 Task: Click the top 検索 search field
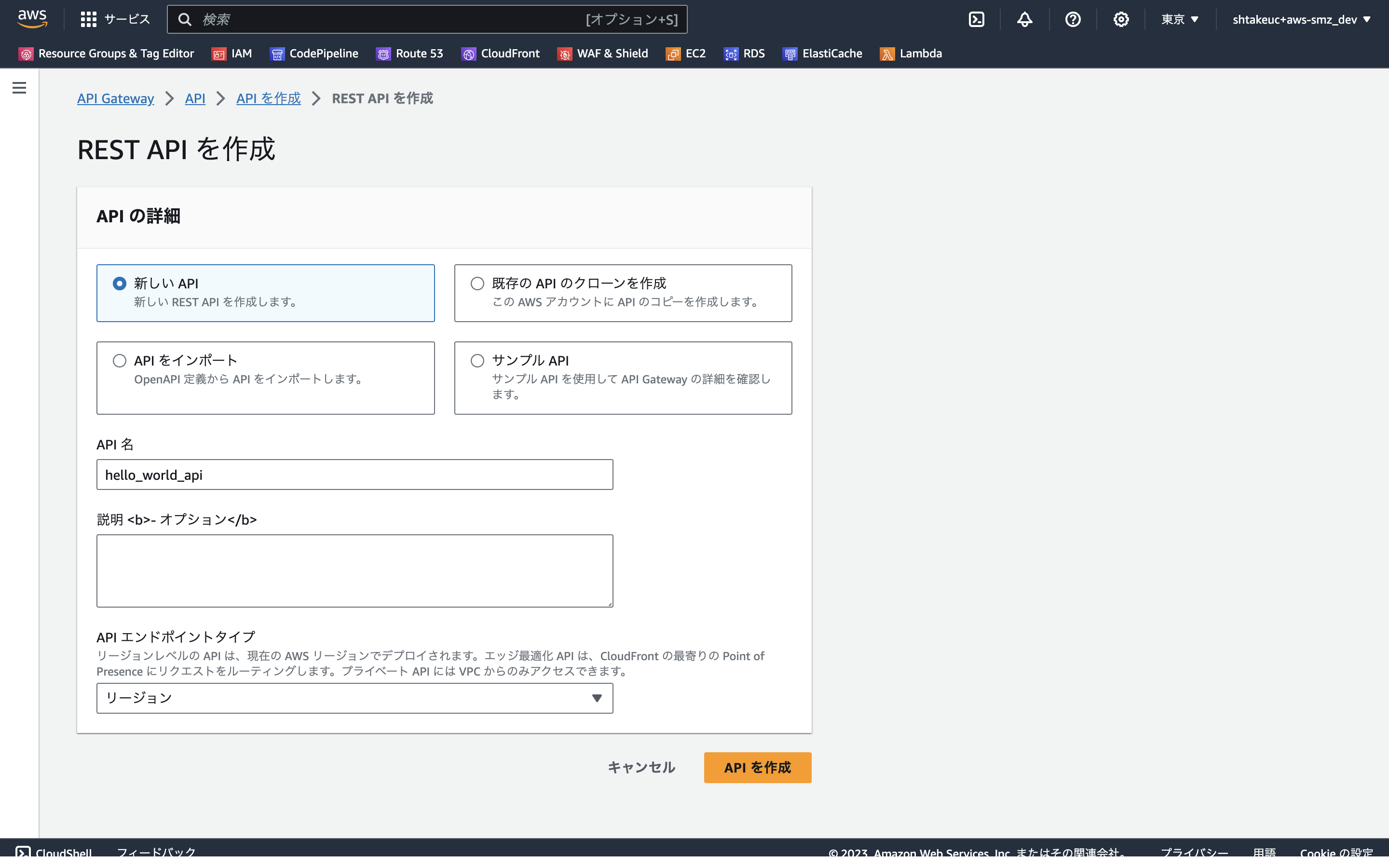click(x=427, y=19)
